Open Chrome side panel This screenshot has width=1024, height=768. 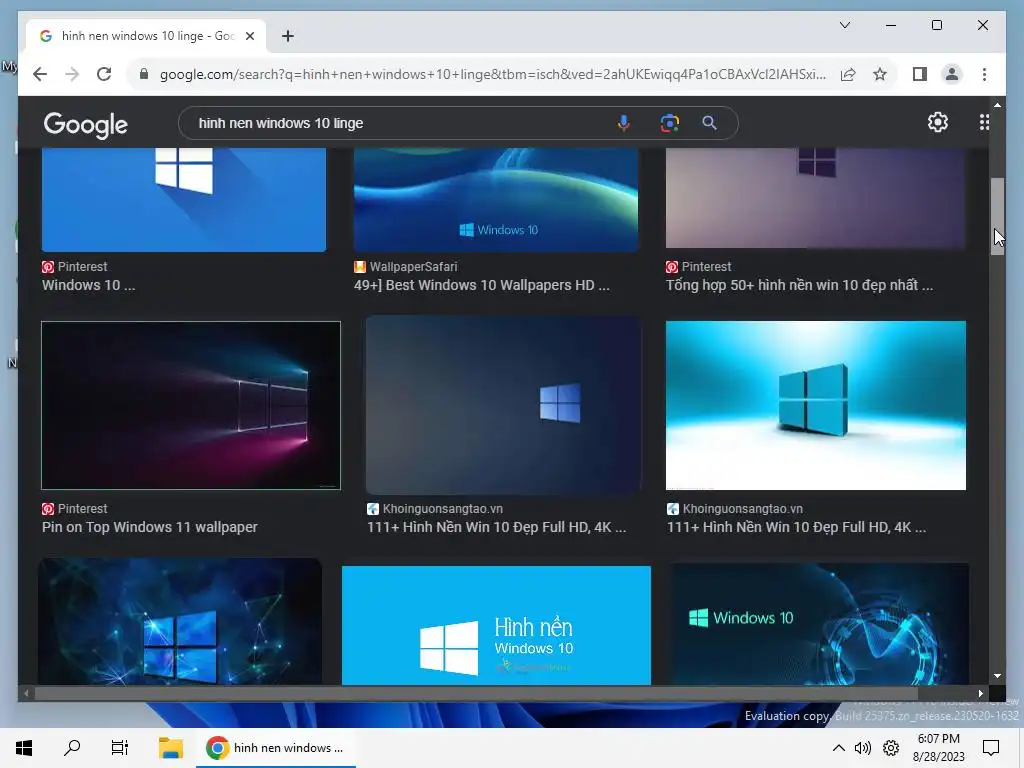point(920,74)
